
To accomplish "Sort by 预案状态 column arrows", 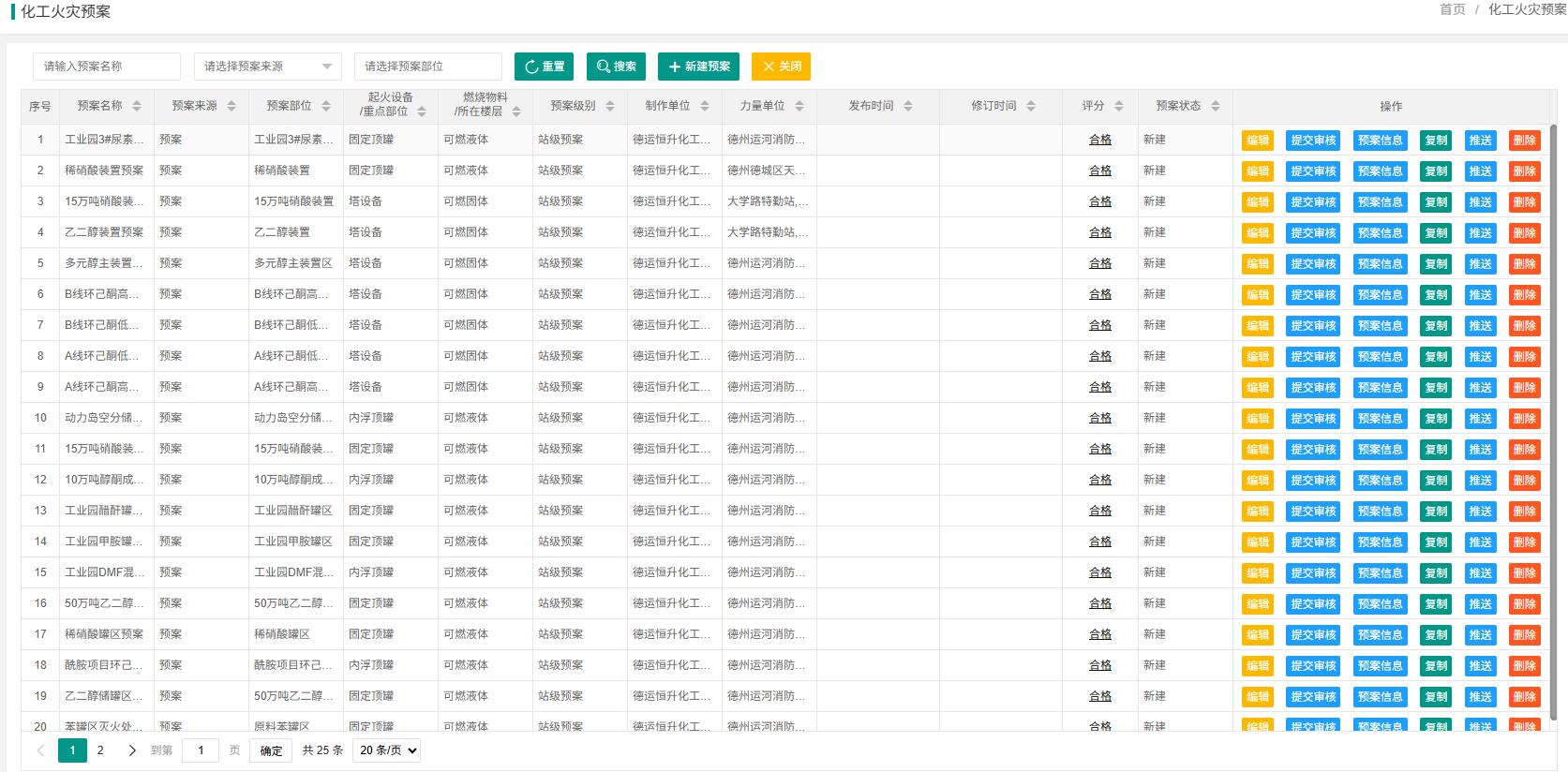I will point(1216,106).
